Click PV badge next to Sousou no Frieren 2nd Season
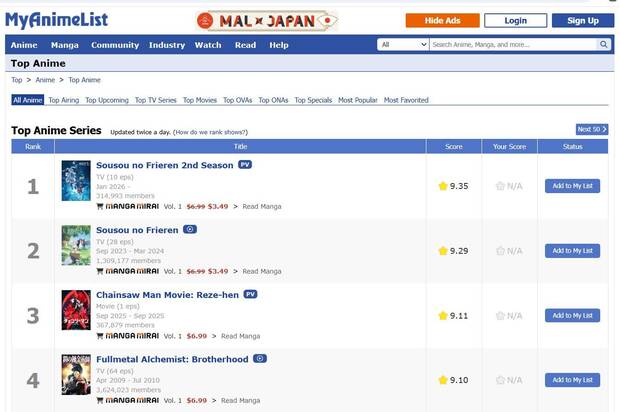The width and height of the screenshot is (620, 412). pyautogui.click(x=245, y=165)
